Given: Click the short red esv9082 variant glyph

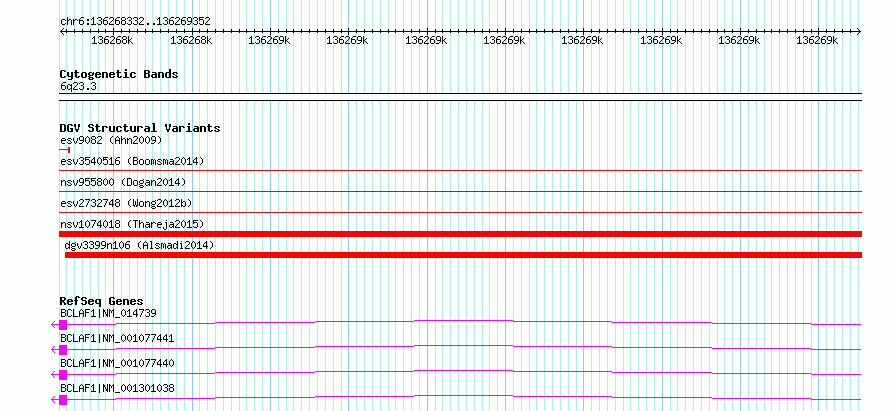Looking at the screenshot, I should click(64, 150).
